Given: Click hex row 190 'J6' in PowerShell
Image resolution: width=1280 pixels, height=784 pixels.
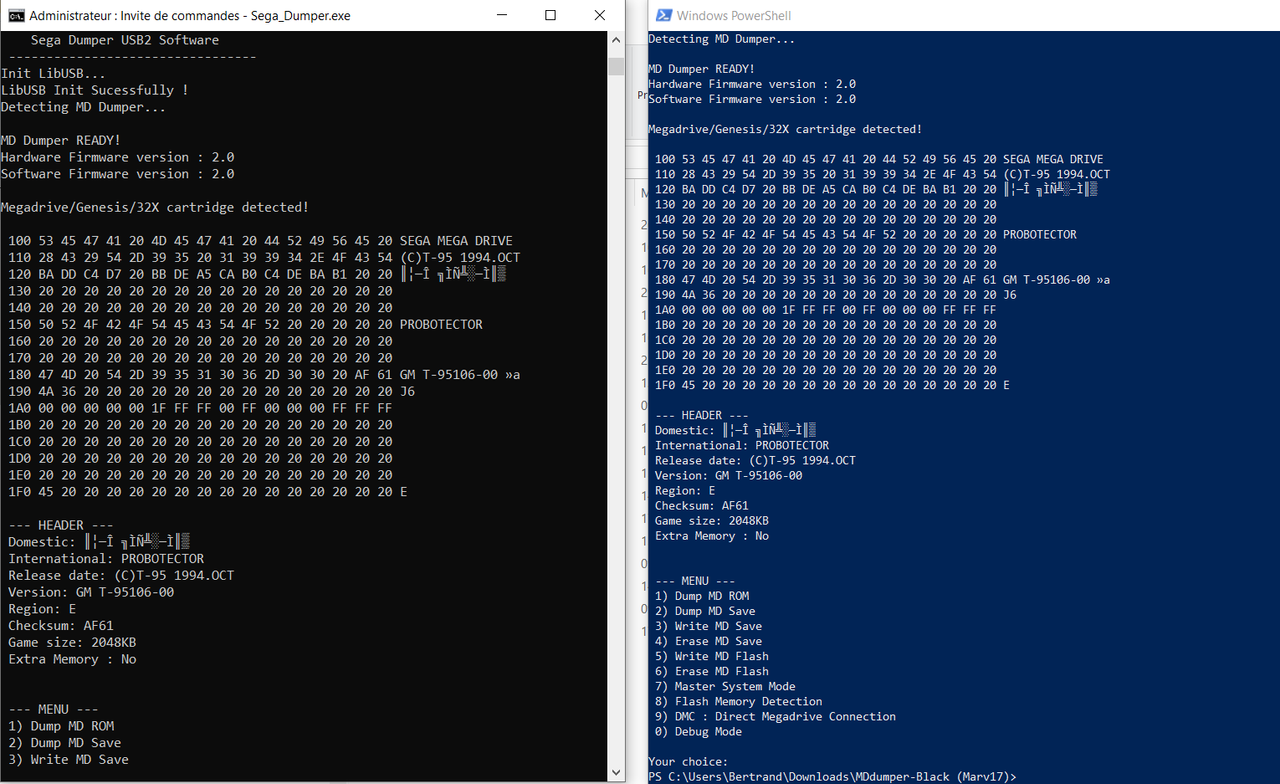Looking at the screenshot, I should [x=836, y=295].
